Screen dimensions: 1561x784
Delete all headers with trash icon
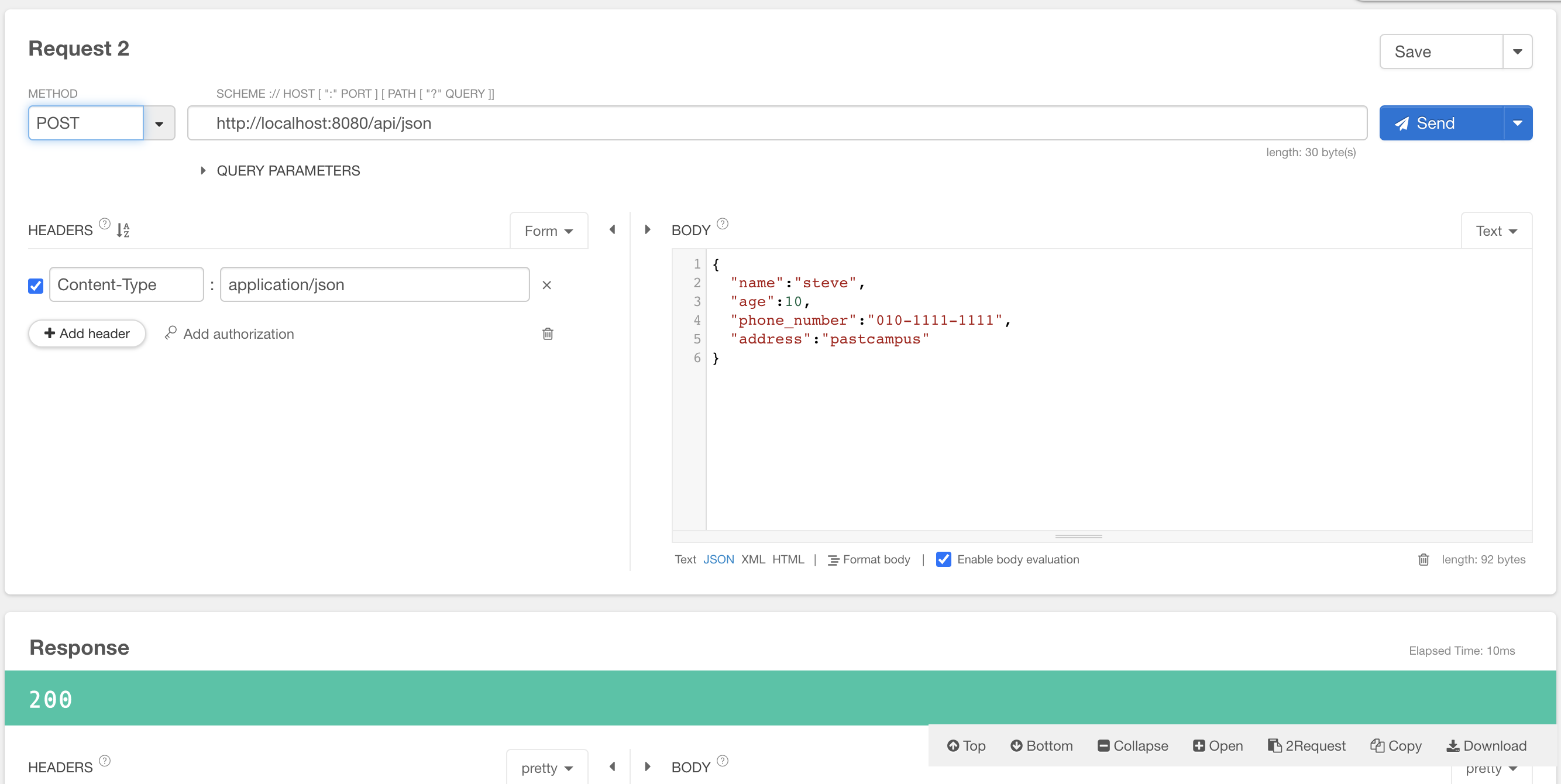(547, 334)
